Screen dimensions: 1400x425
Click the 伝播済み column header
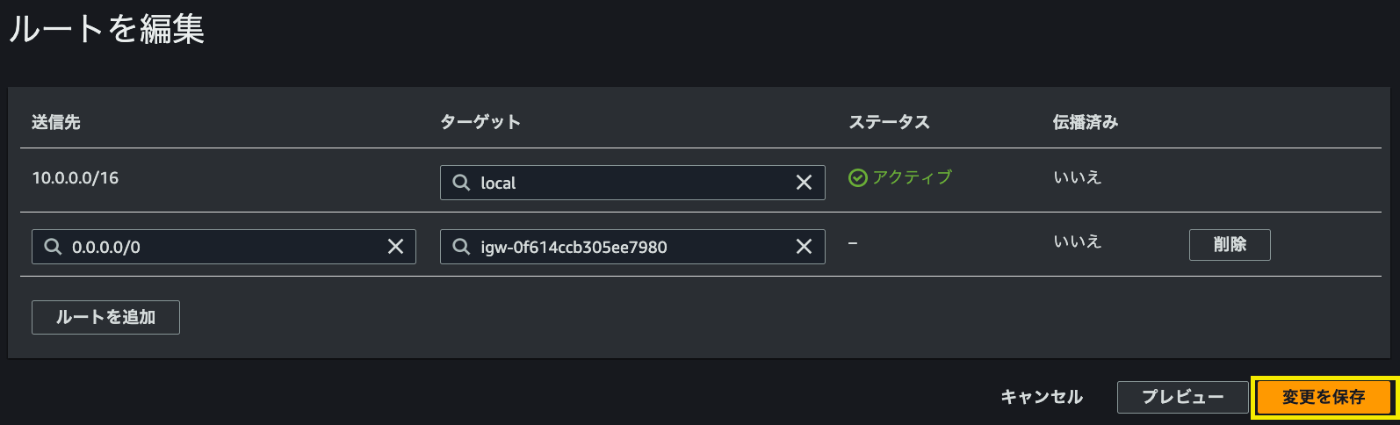point(1085,122)
